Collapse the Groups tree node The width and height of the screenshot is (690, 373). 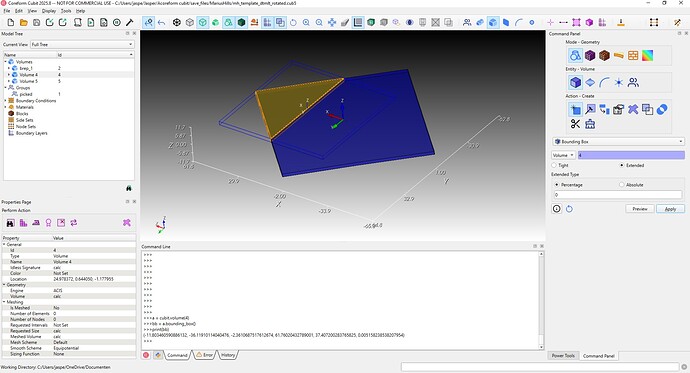click(6, 88)
